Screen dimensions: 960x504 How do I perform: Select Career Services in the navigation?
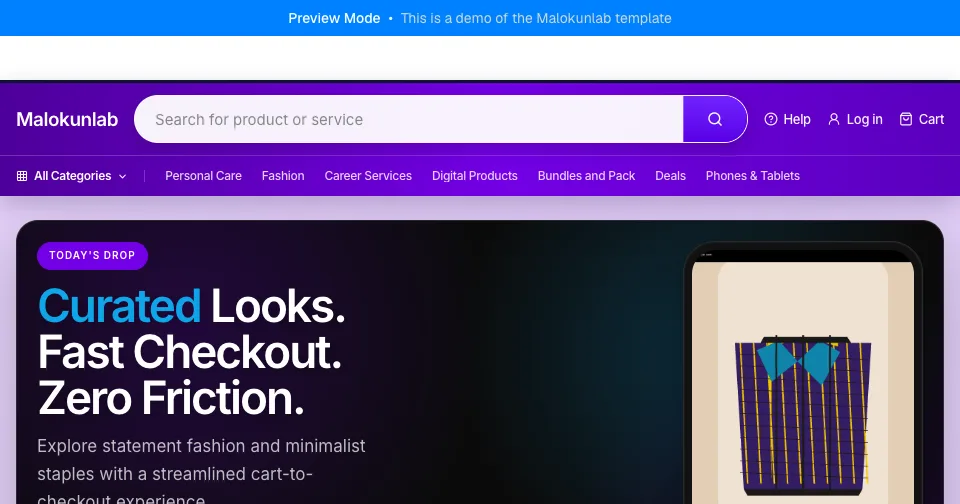point(368,176)
